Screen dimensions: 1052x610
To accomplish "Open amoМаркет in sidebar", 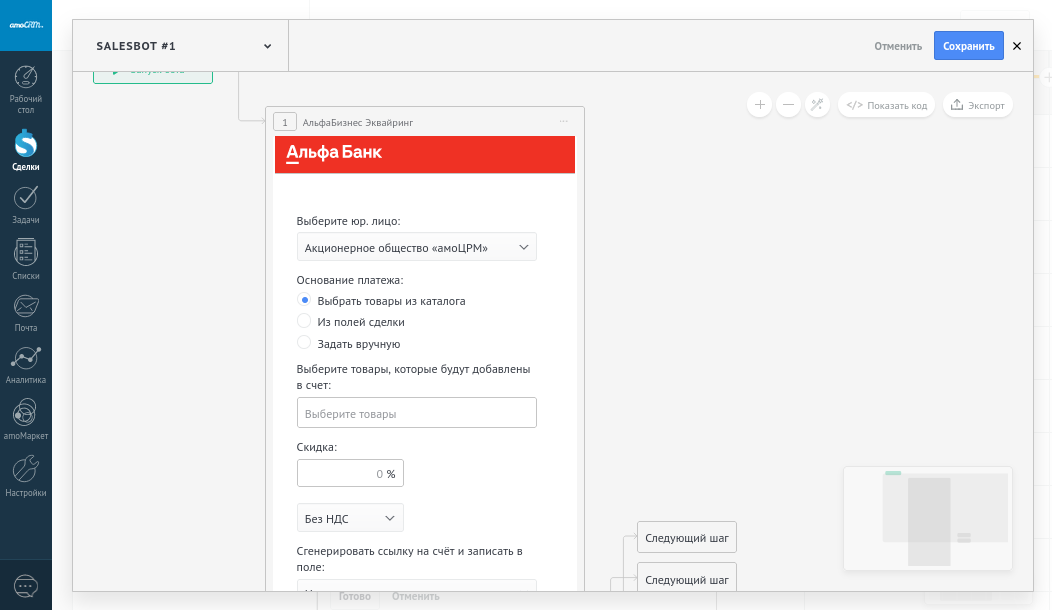I will pos(26,414).
